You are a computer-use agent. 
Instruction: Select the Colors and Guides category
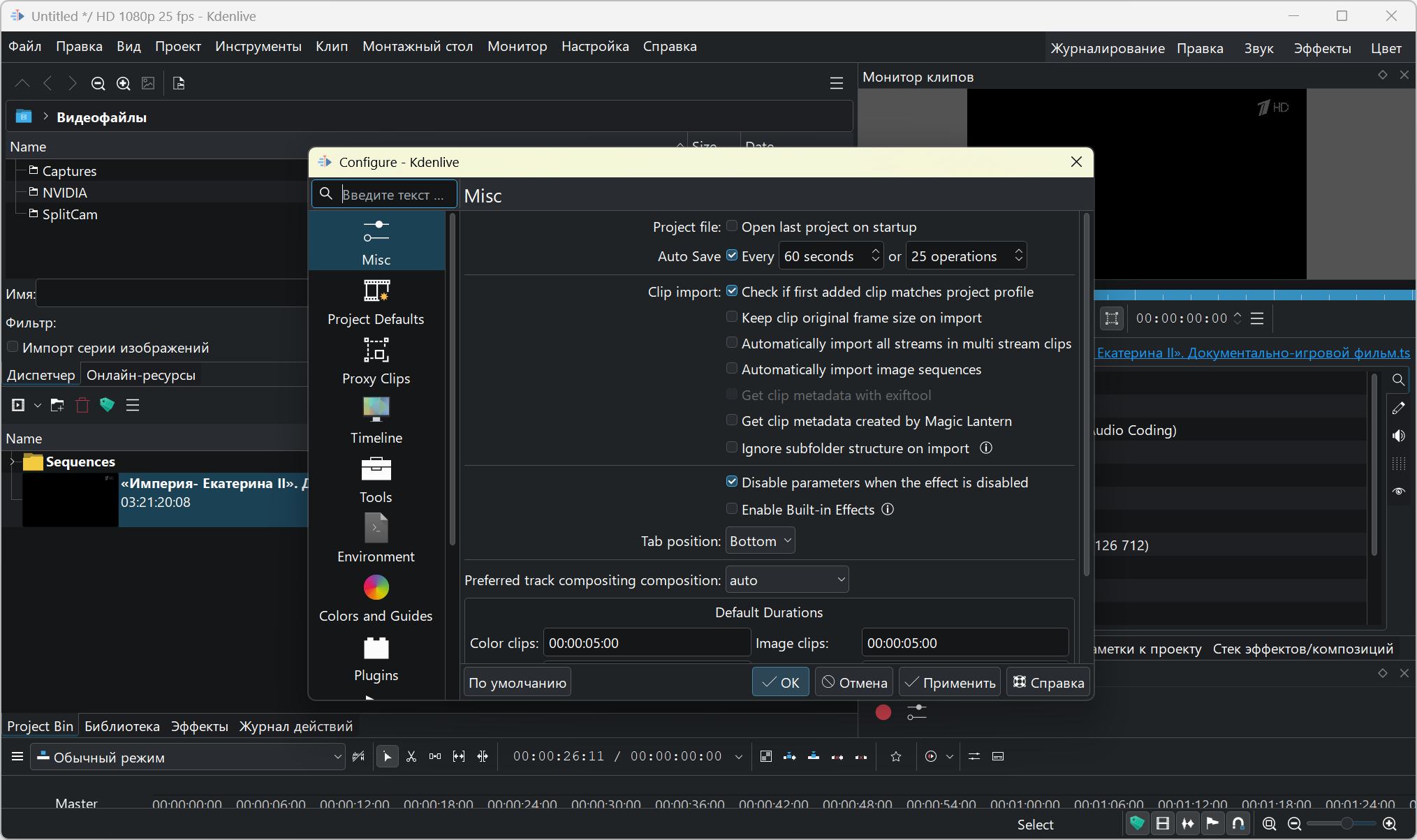376,598
